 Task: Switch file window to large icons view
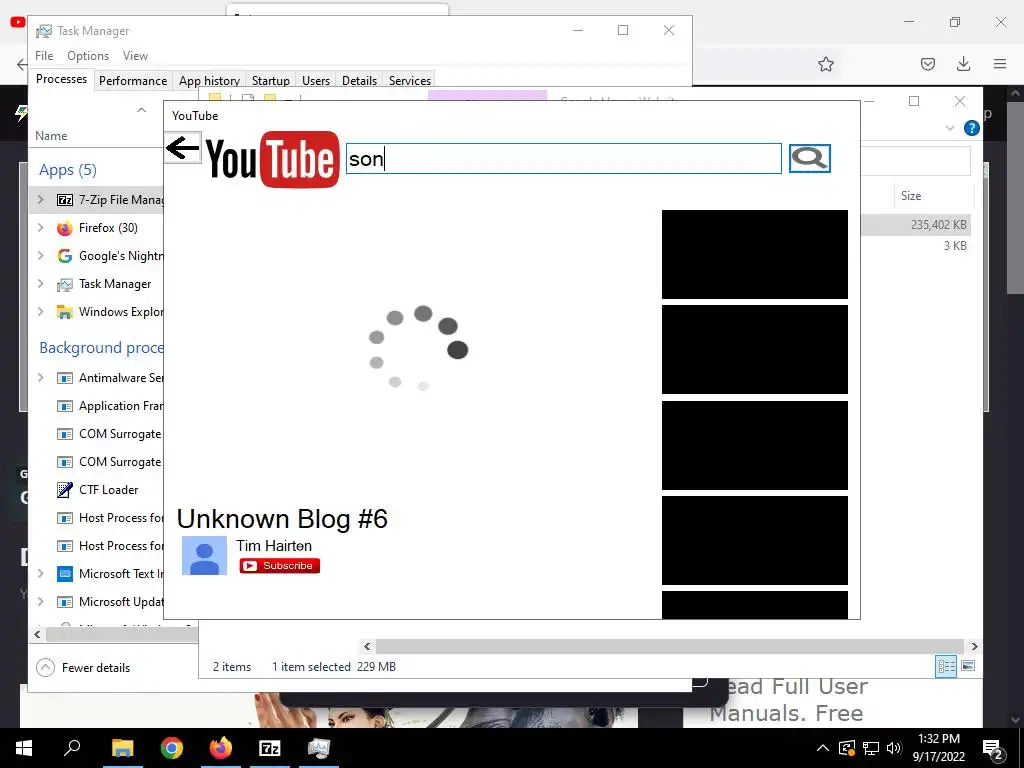pyautogui.click(x=968, y=666)
